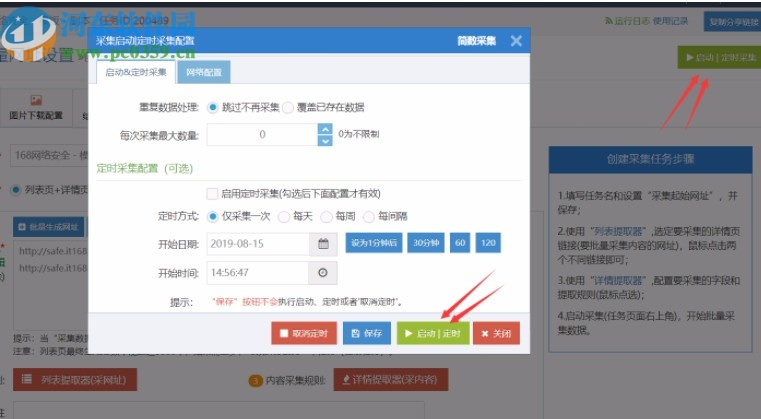Choose 每天 timing mode
Image resolution: width=761 pixels, height=419 pixels.
[x=283, y=217]
